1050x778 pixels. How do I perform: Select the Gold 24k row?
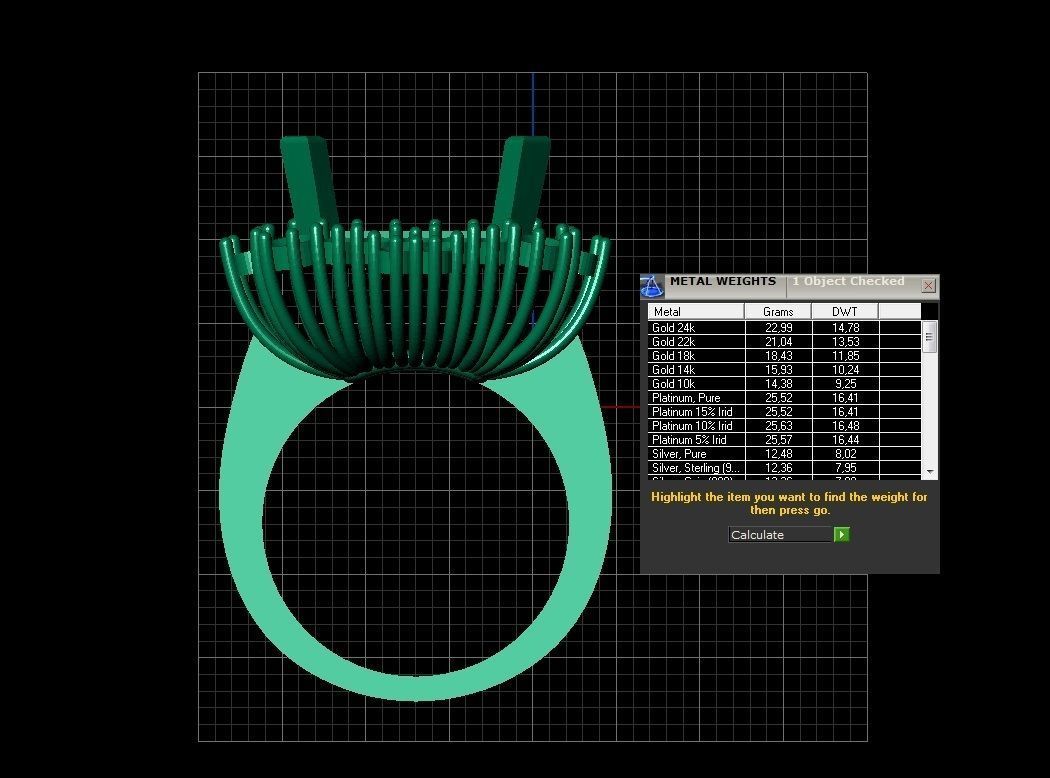pyautogui.click(x=784, y=327)
